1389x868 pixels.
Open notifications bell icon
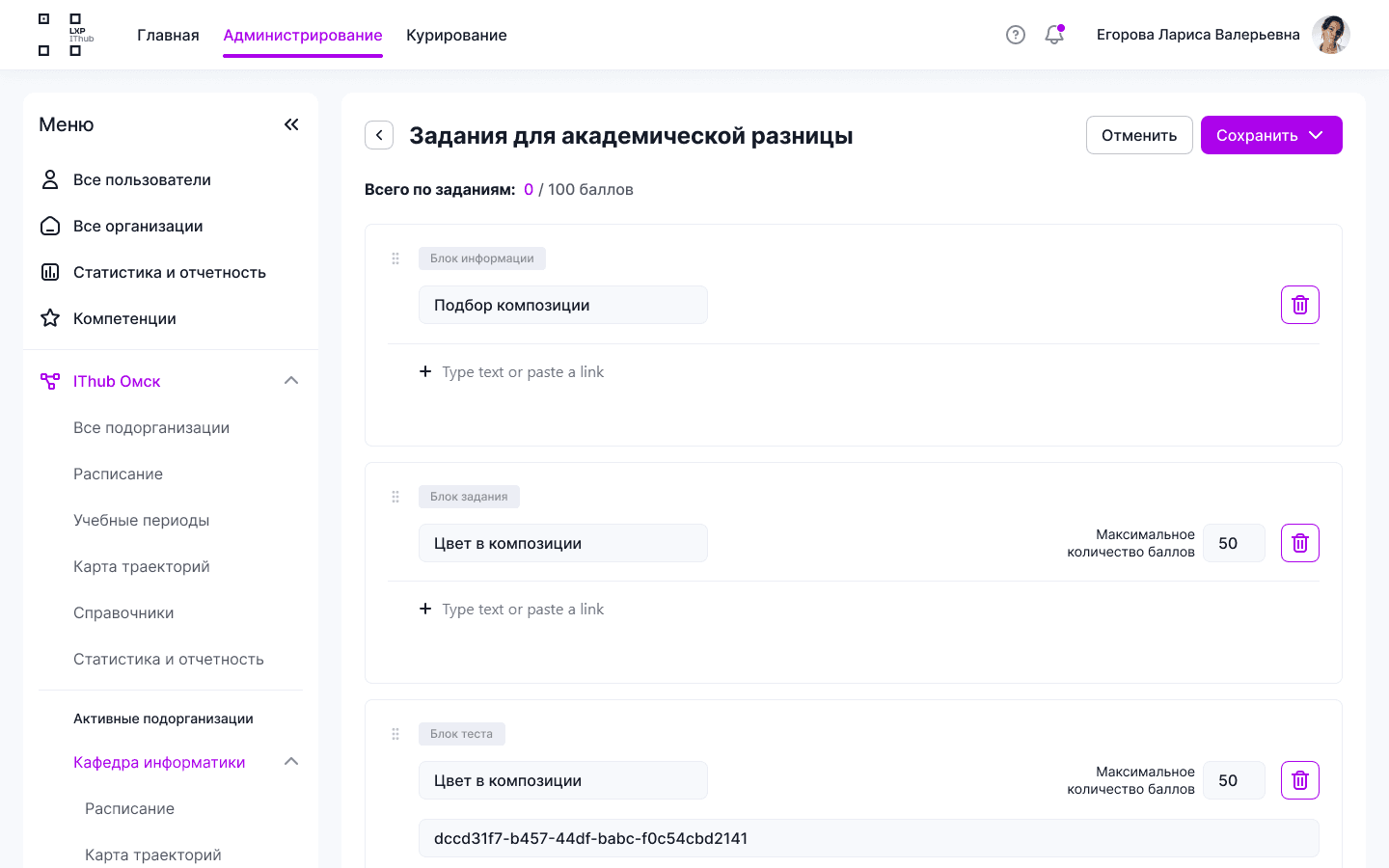tap(1054, 35)
